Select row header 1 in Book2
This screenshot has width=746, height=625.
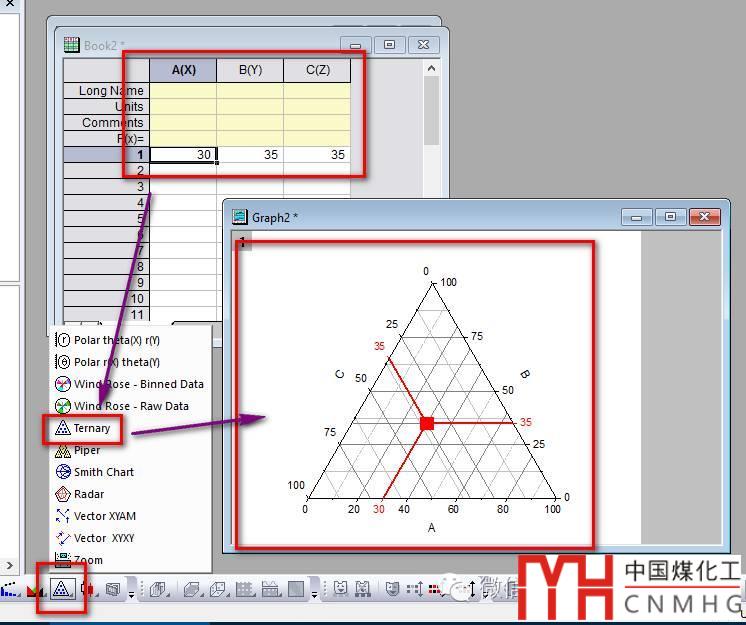point(107,155)
